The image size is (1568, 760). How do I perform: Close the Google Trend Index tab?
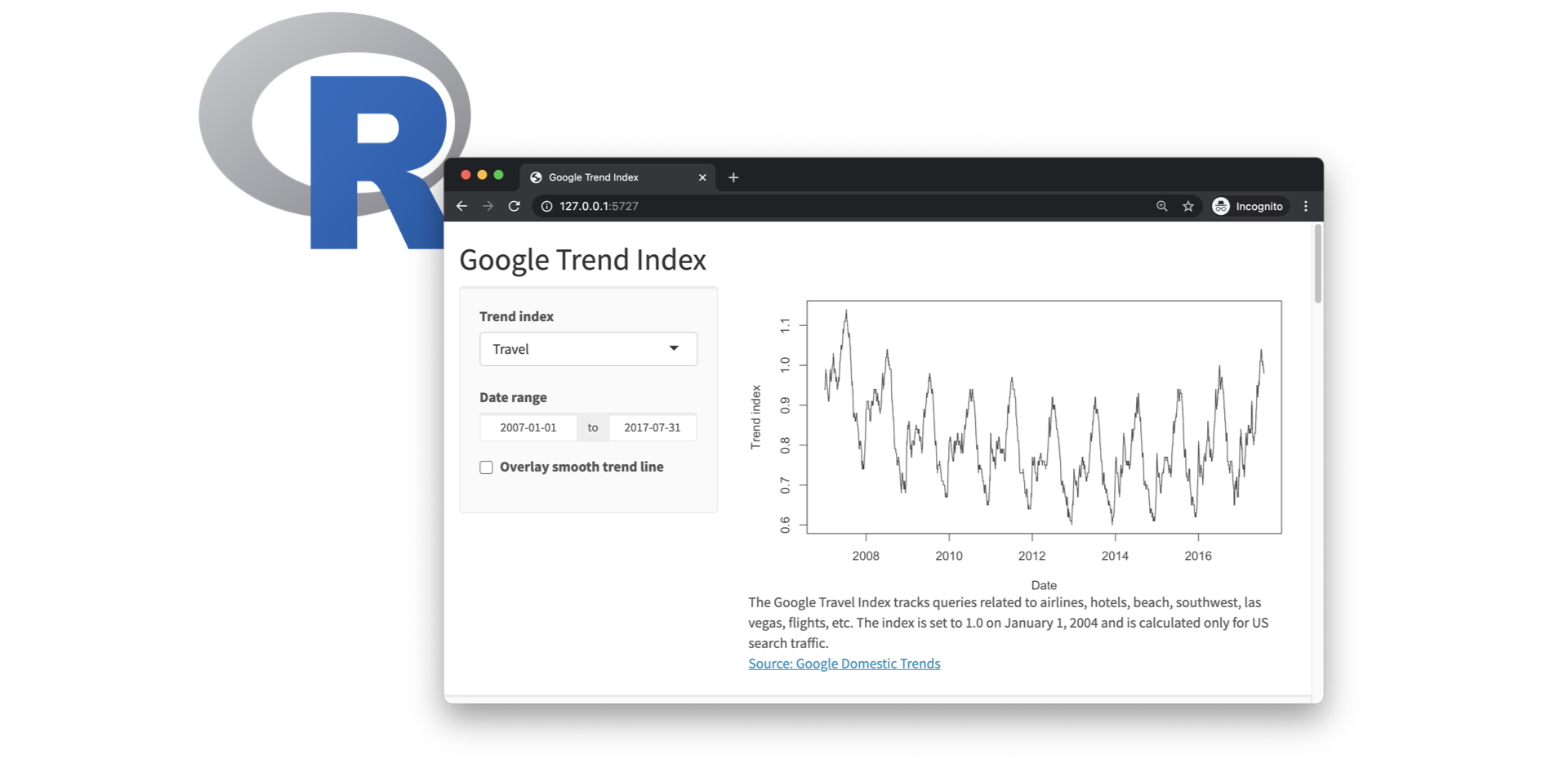pyautogui.click(x=702, y=177)
